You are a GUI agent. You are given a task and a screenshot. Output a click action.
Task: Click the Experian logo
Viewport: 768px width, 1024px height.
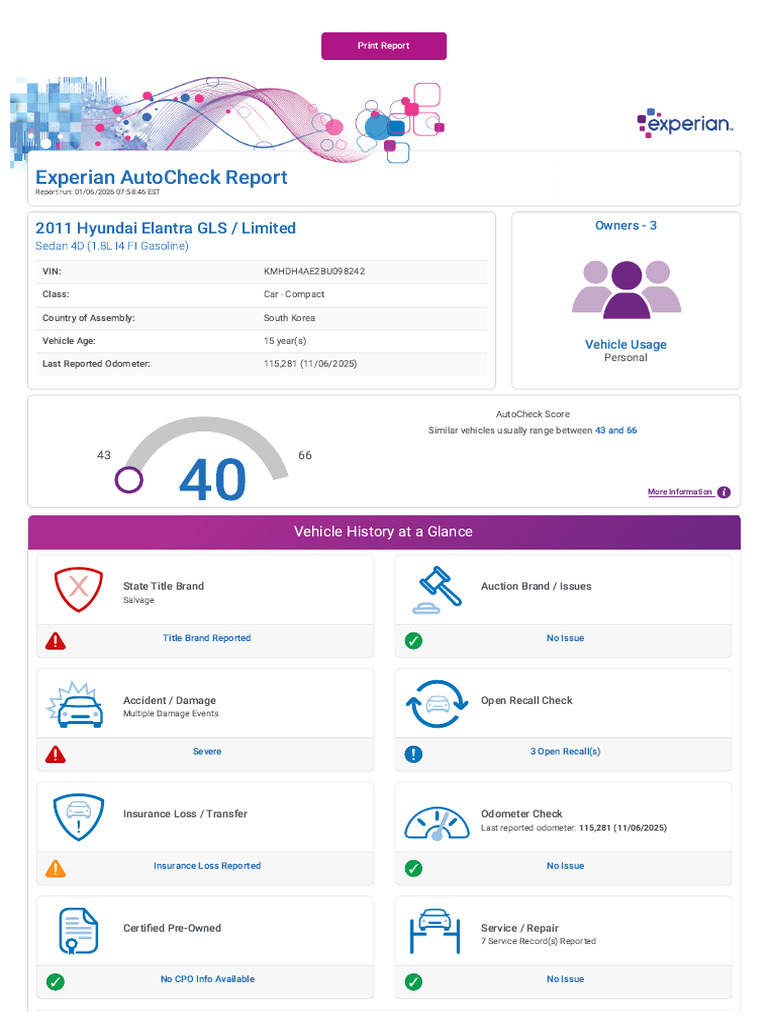[685, 123]
